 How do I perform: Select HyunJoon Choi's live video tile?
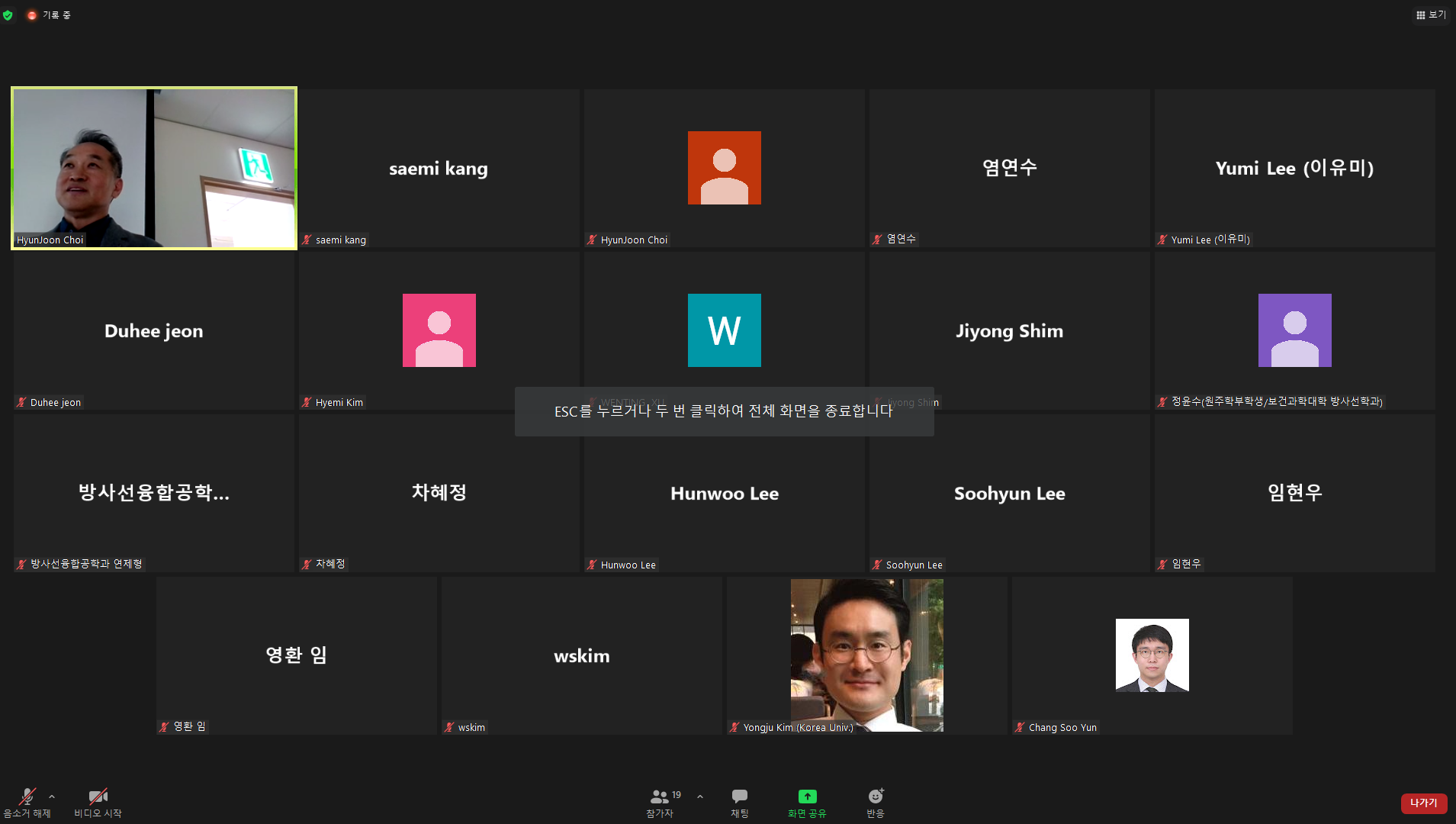[154, 168]
